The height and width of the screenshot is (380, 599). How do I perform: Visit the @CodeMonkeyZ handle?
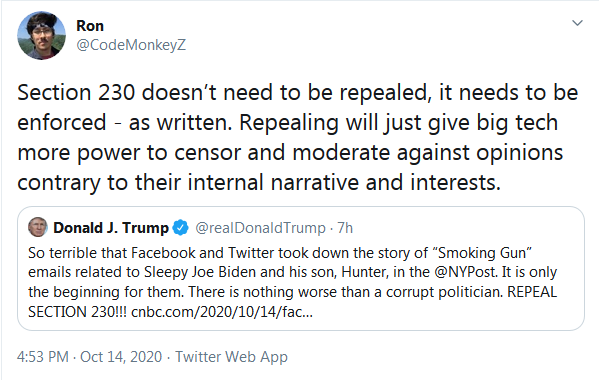pyautogui.click(x=131, y=45)
